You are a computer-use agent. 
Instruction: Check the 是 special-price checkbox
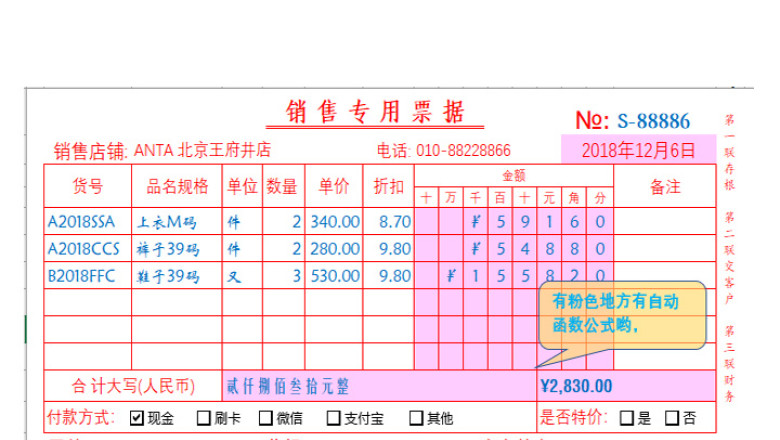click(x=627, y=418)
